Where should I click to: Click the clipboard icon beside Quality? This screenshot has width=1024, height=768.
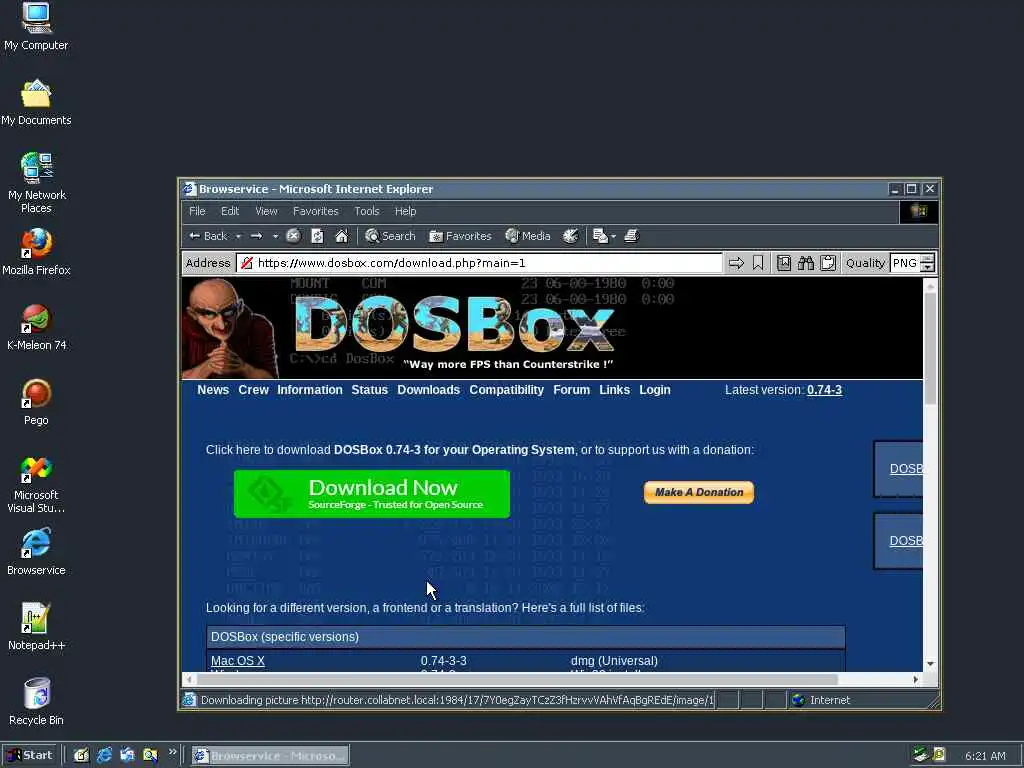click(828, 263)
